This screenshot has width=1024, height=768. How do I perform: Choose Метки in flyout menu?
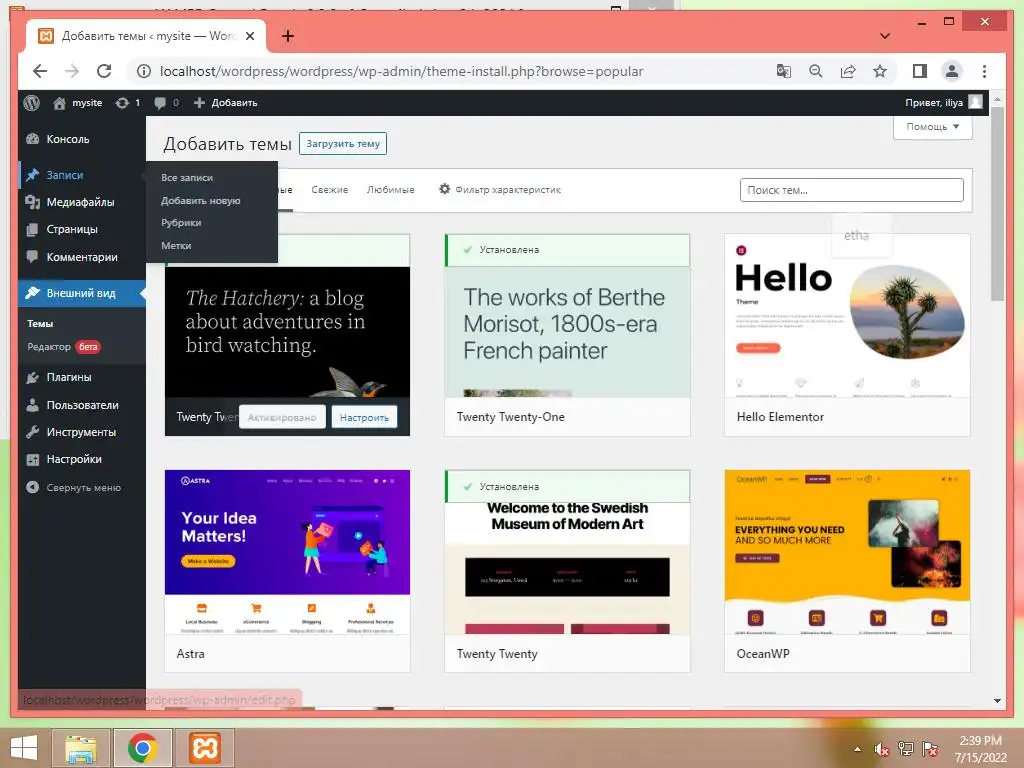[176, 246]
